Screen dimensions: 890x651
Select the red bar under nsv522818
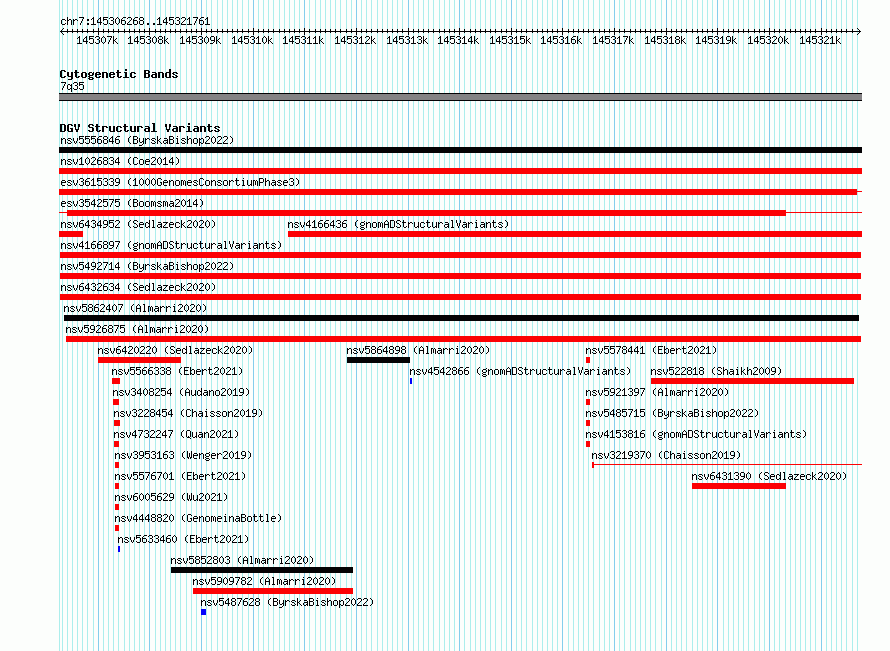click(752, 381)
